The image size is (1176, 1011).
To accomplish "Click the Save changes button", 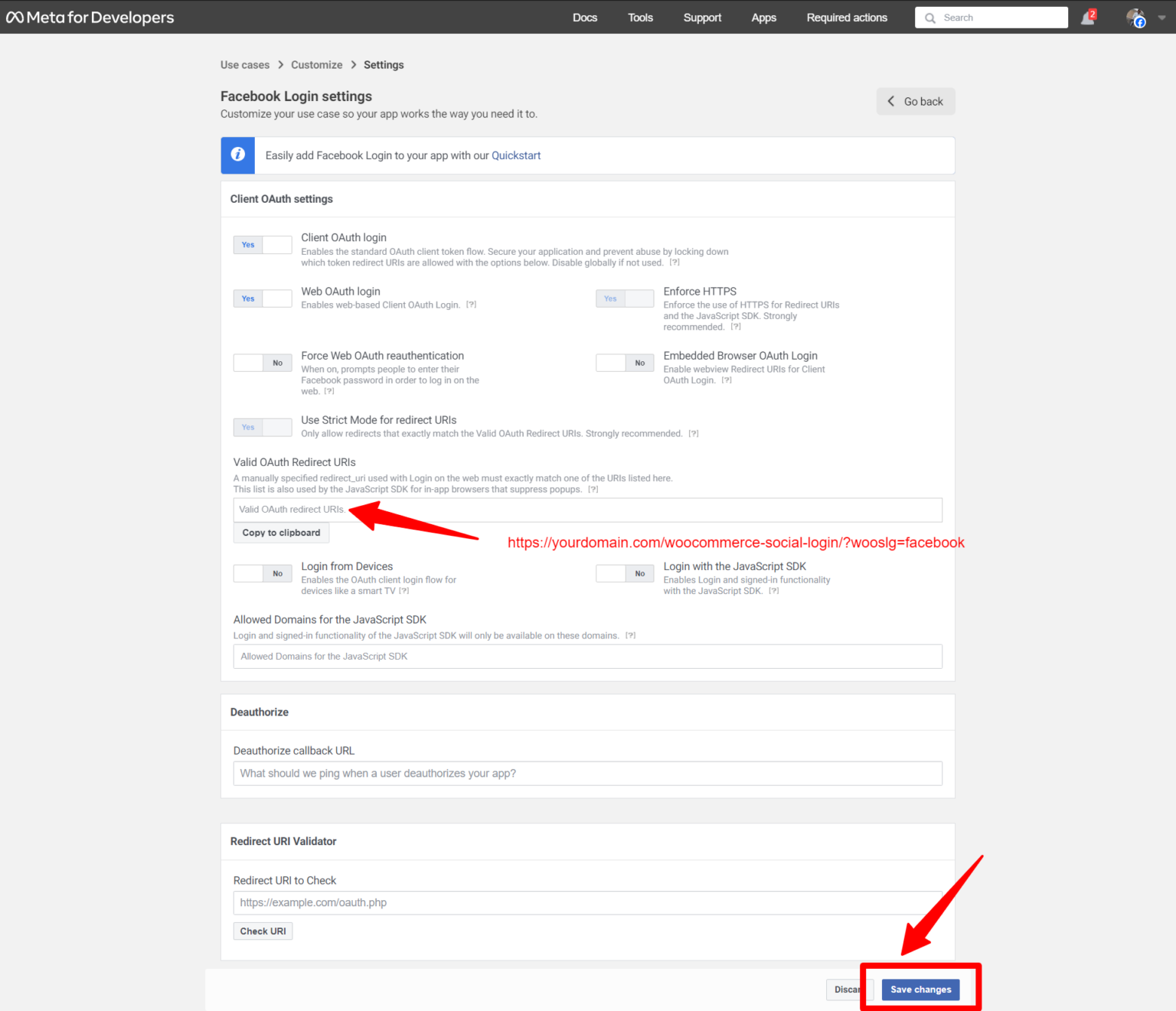I will (x=920, y=989).
